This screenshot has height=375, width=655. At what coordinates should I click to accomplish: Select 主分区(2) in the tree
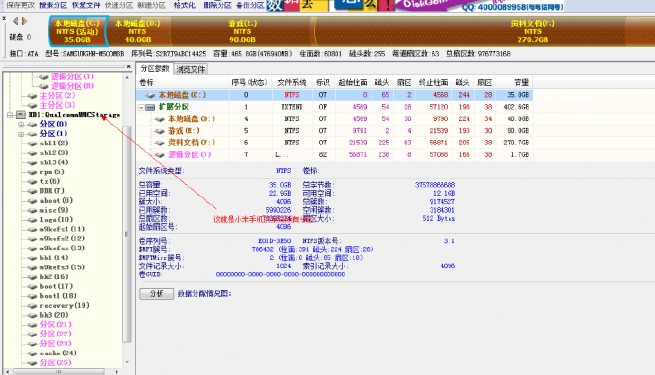[57, 96]
